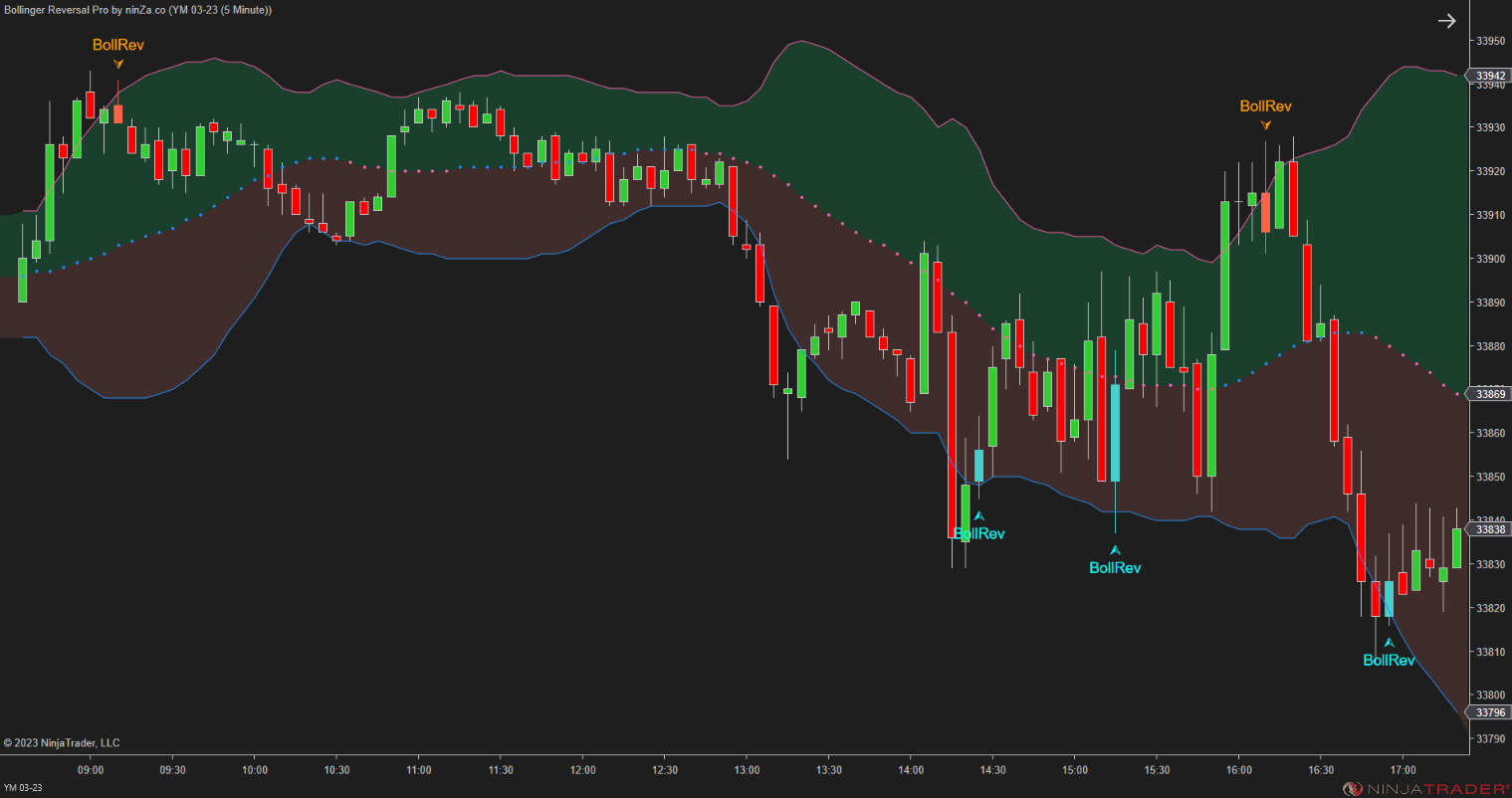Select the orange BollRev sell arrow near 16:15
Image resolution: width=1512 pixels, height=798 pixels.
[x=1265, y=123]
